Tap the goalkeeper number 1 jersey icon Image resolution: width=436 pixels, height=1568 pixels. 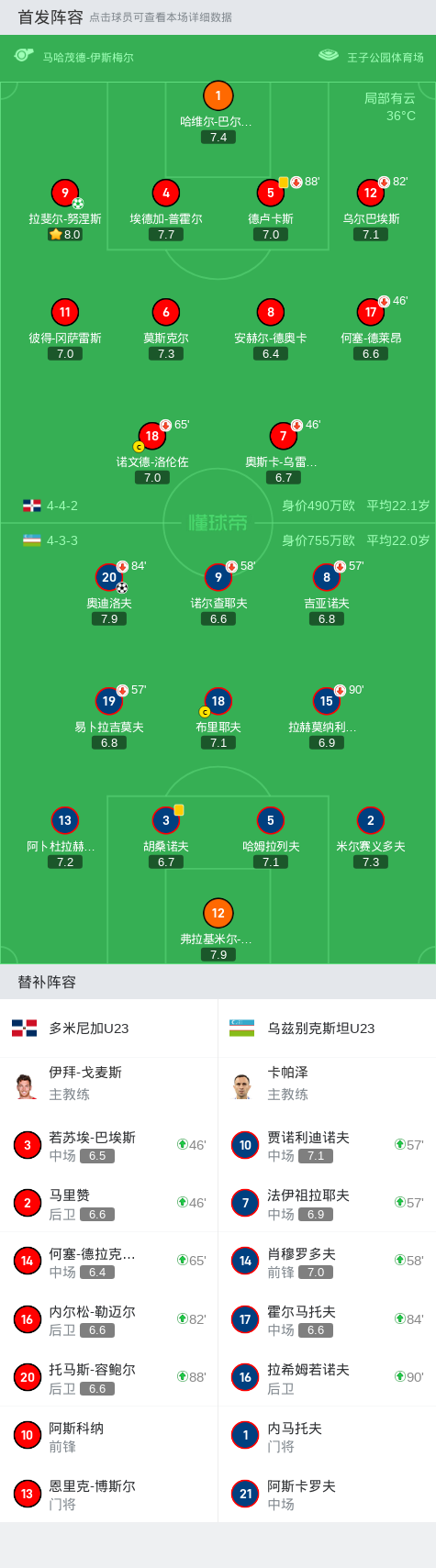(x=218, y=95)
